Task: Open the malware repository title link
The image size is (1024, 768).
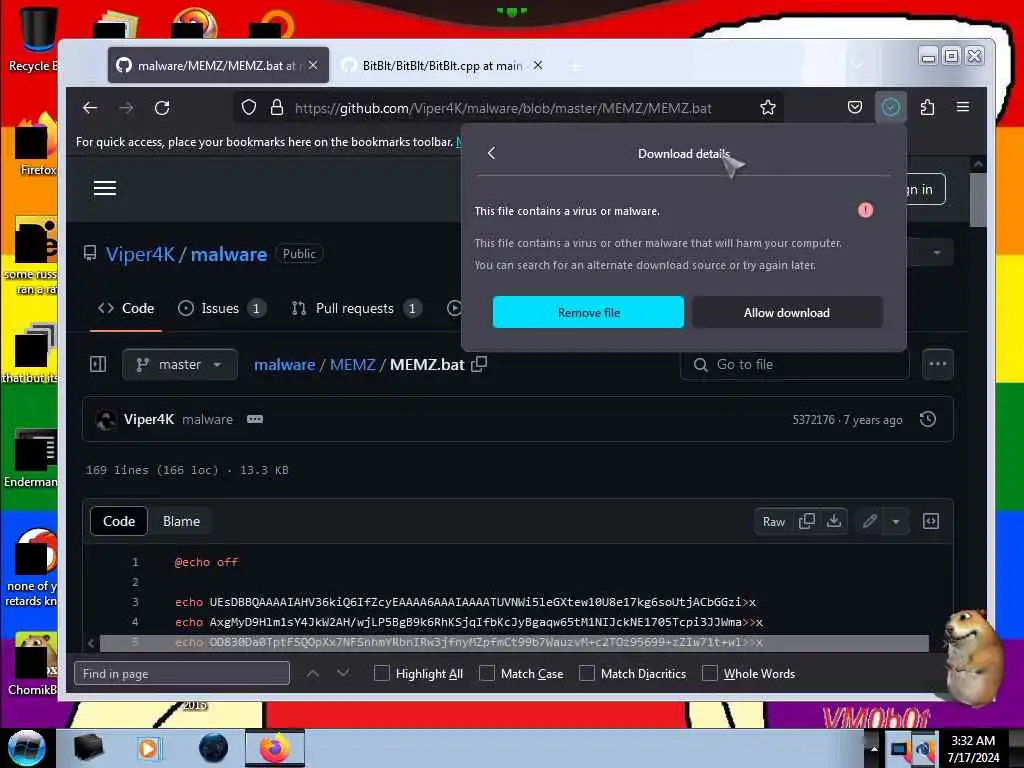Action: pos(229,254)
